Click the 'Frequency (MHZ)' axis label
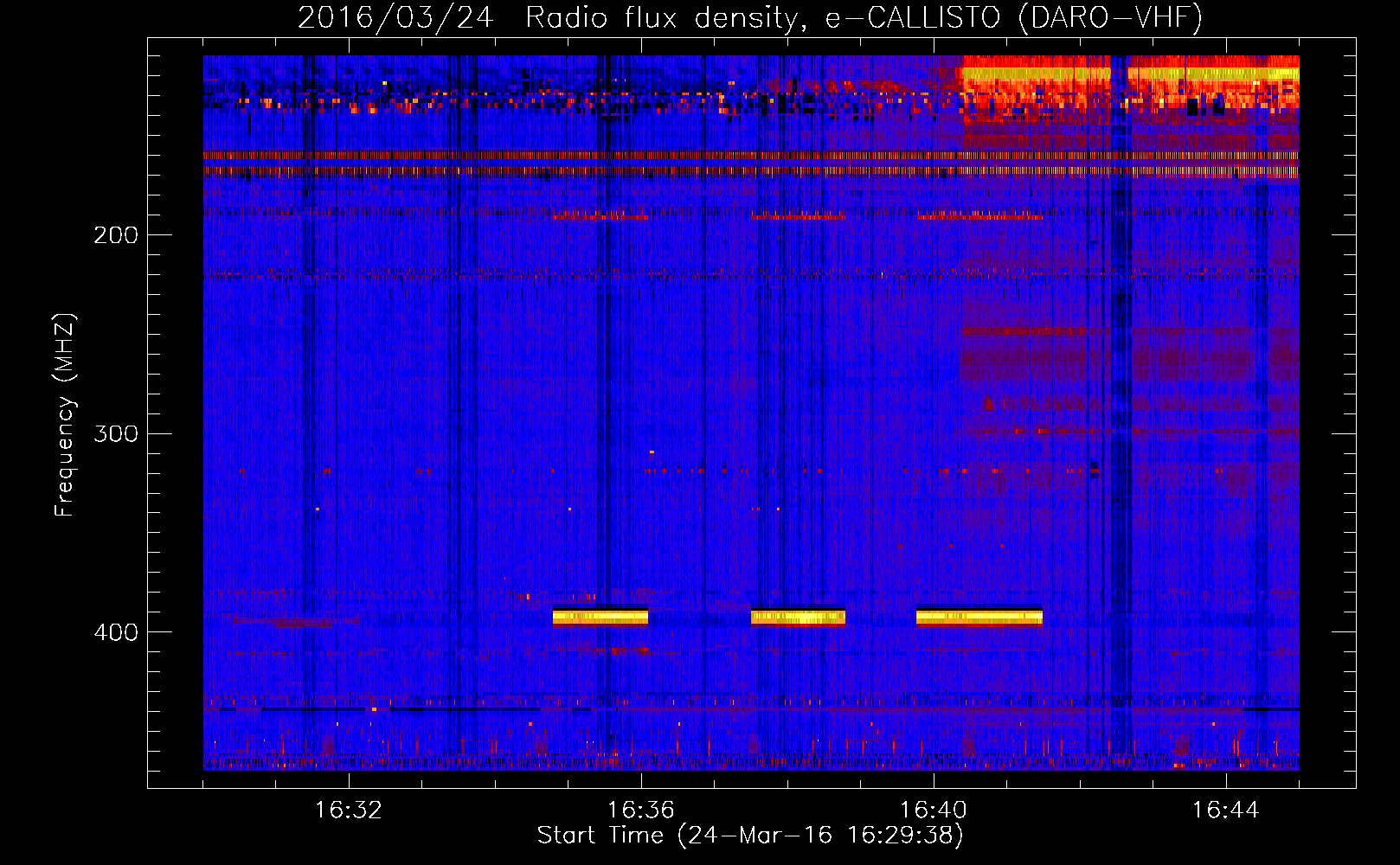This screenshot has width=1400, height=865. point(65,415)
